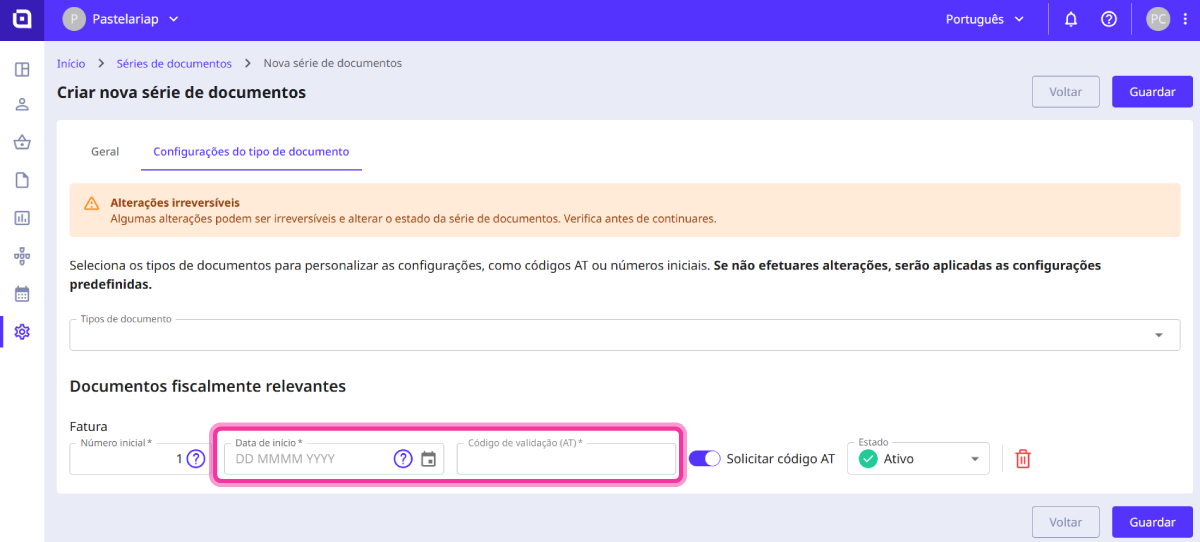The image size is (1200, 542).
Task: Delete the Fatura row with trash icon
Action: (x=1023, y=459)
